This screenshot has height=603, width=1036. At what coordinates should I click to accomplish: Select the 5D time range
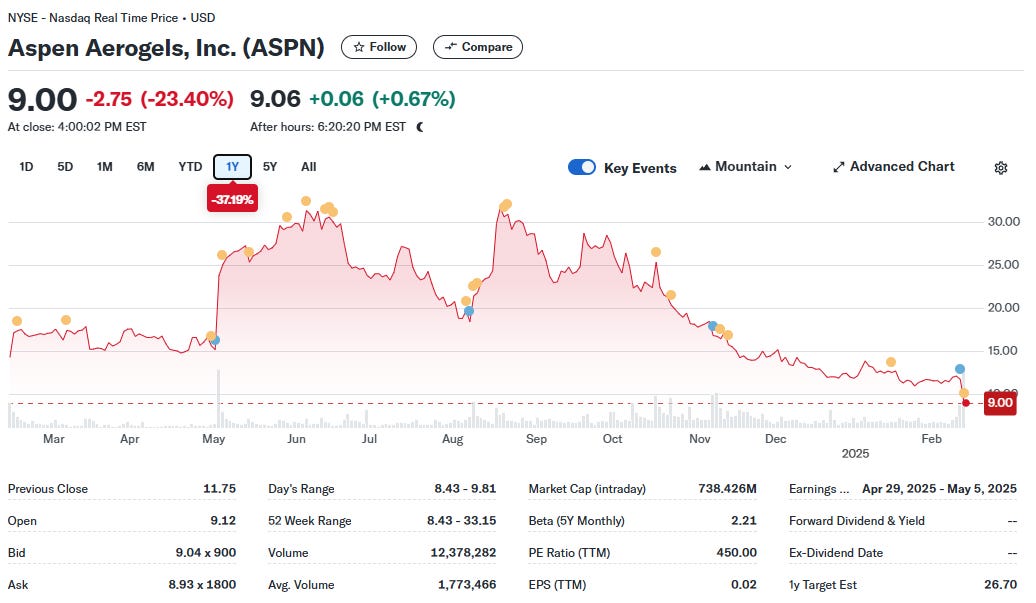coord(65,167)
